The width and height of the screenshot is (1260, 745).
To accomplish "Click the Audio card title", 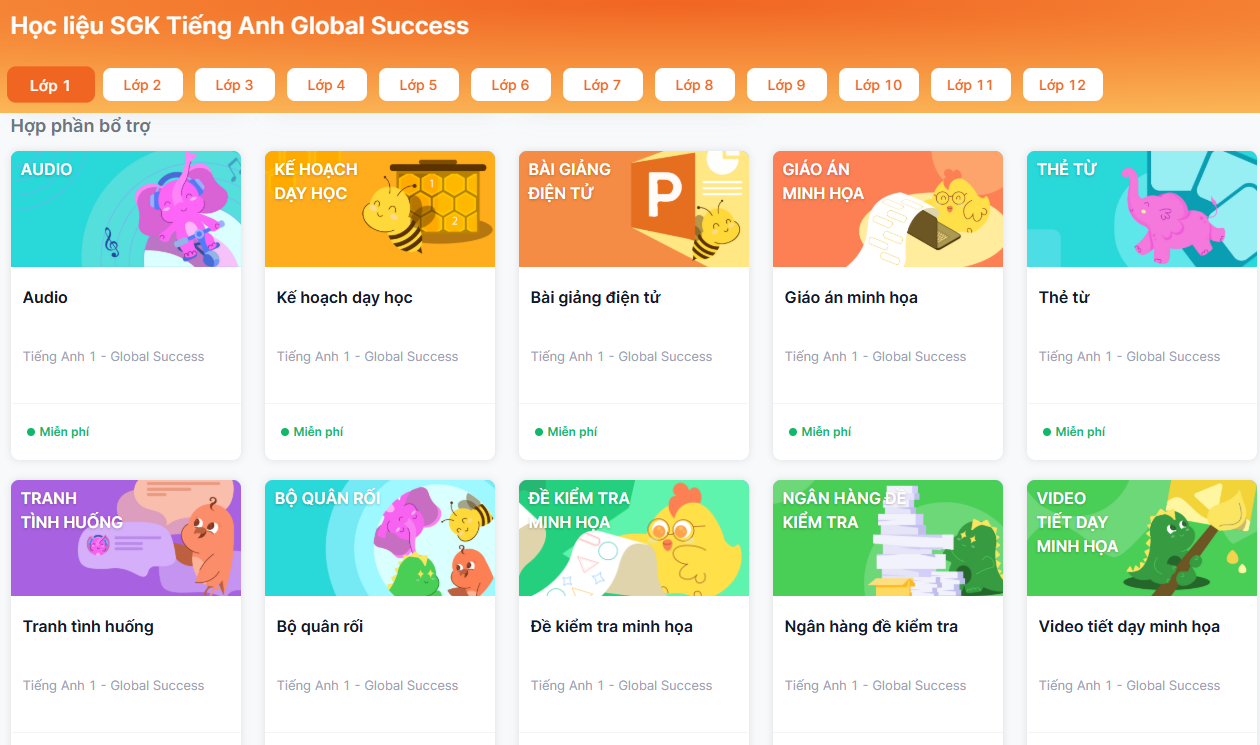I will [x=45, y=297].
